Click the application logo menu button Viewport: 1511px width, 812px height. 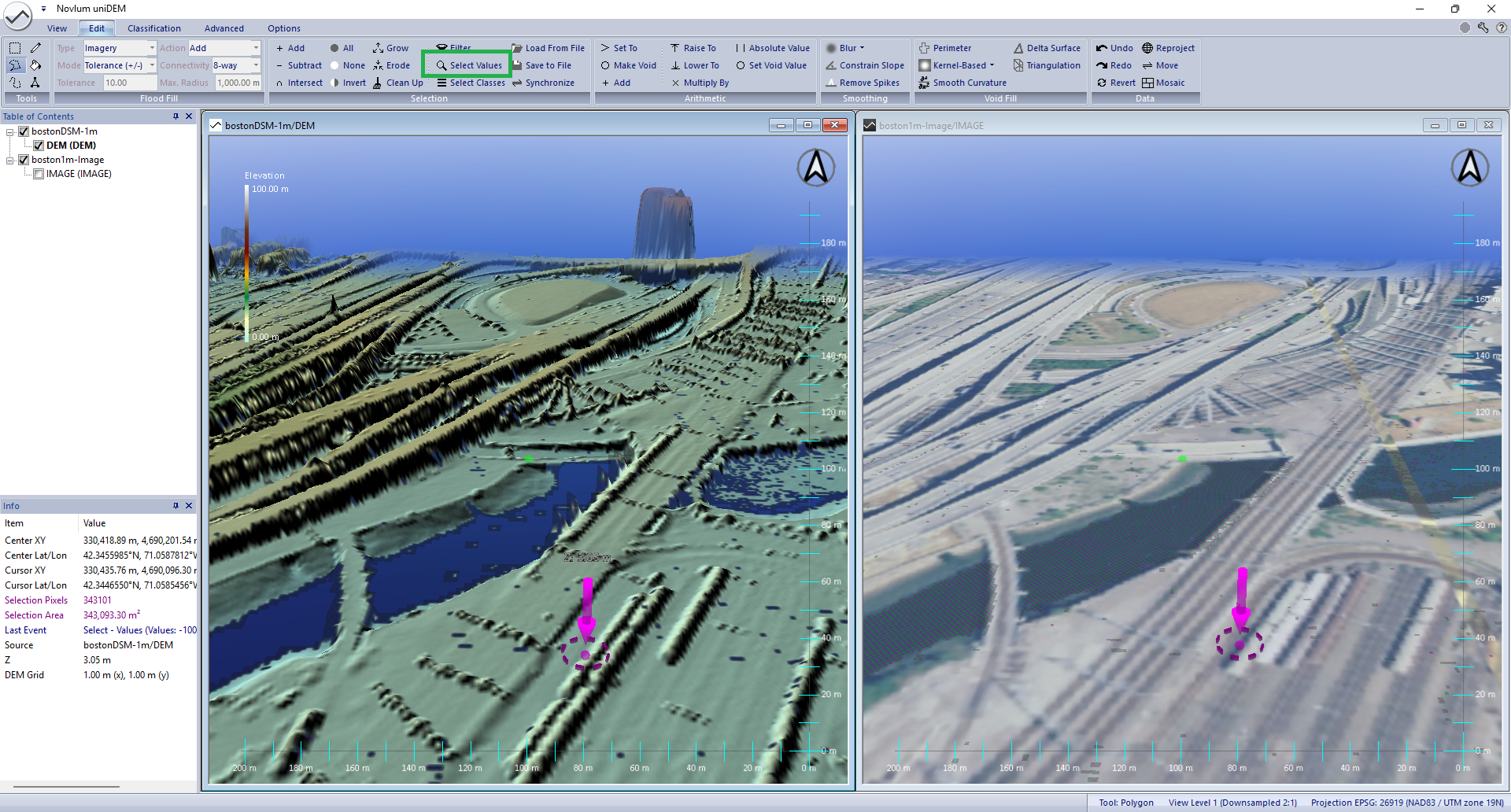coord(18,16)
